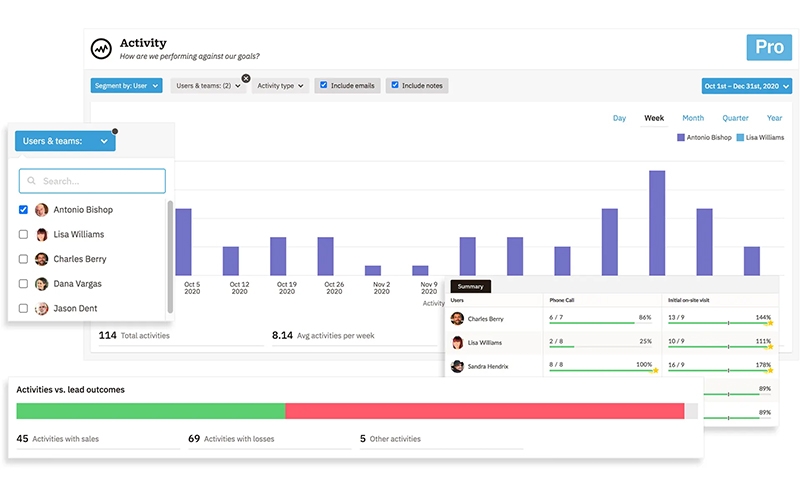Click Antonio Bishop's avatar in the user list
The height and width of the screenshot is (500, 800).
tap(41, 210)
